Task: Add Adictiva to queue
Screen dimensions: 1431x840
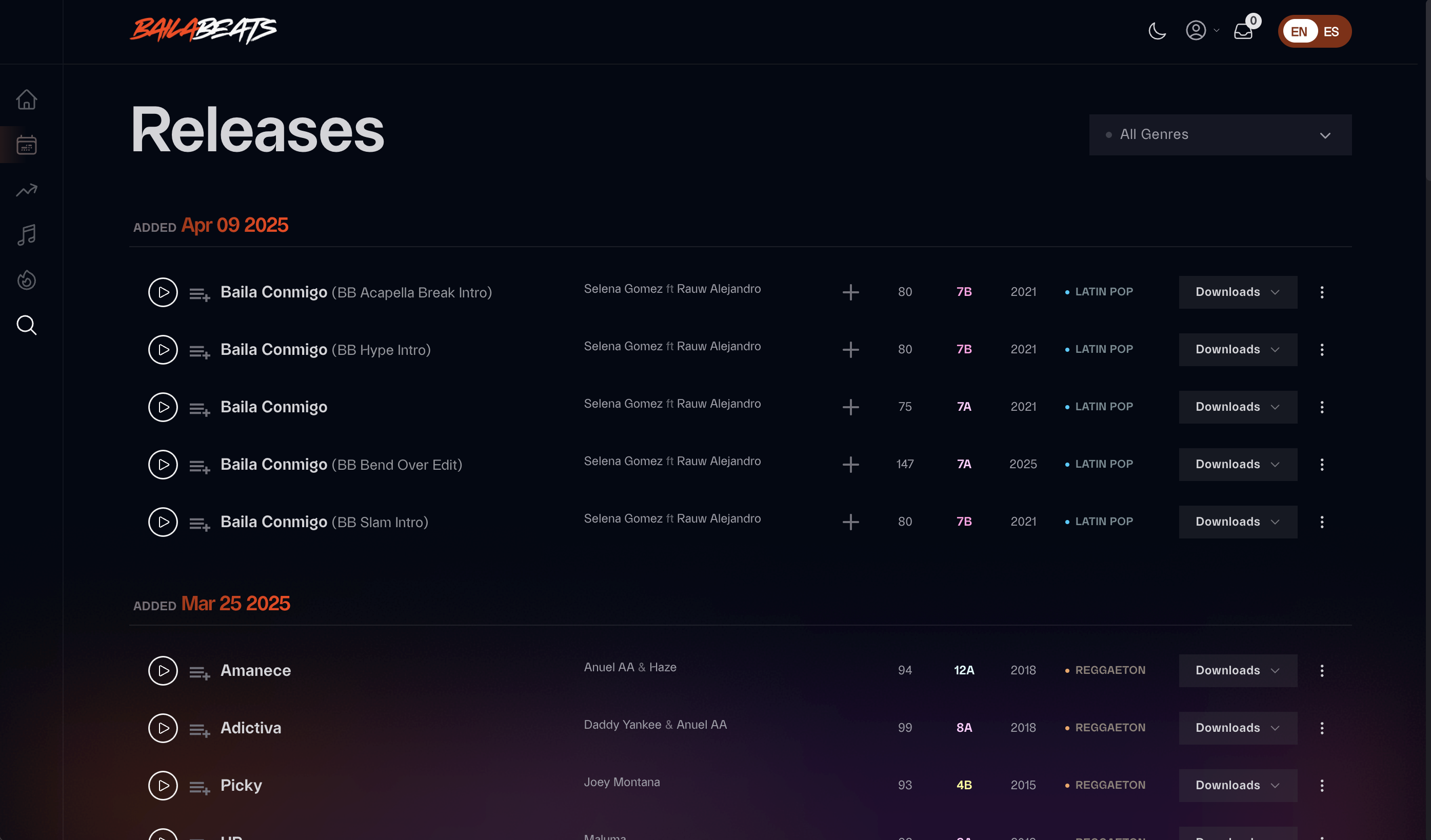Action: (x=200, y=730)
